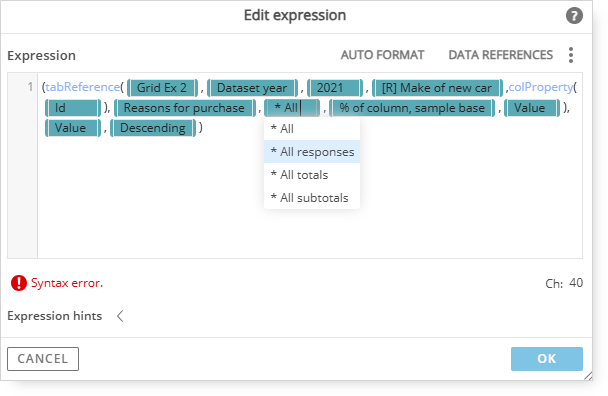Screen dimensions: 608x396
Task: Expand Expression hints with the chevron
Action: (x=120, y=316)
